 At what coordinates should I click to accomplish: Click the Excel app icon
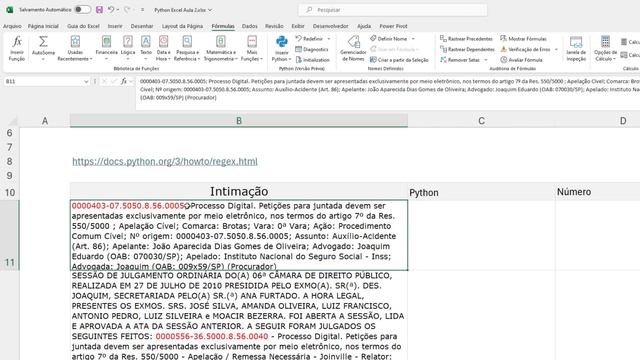pos(9,9)
